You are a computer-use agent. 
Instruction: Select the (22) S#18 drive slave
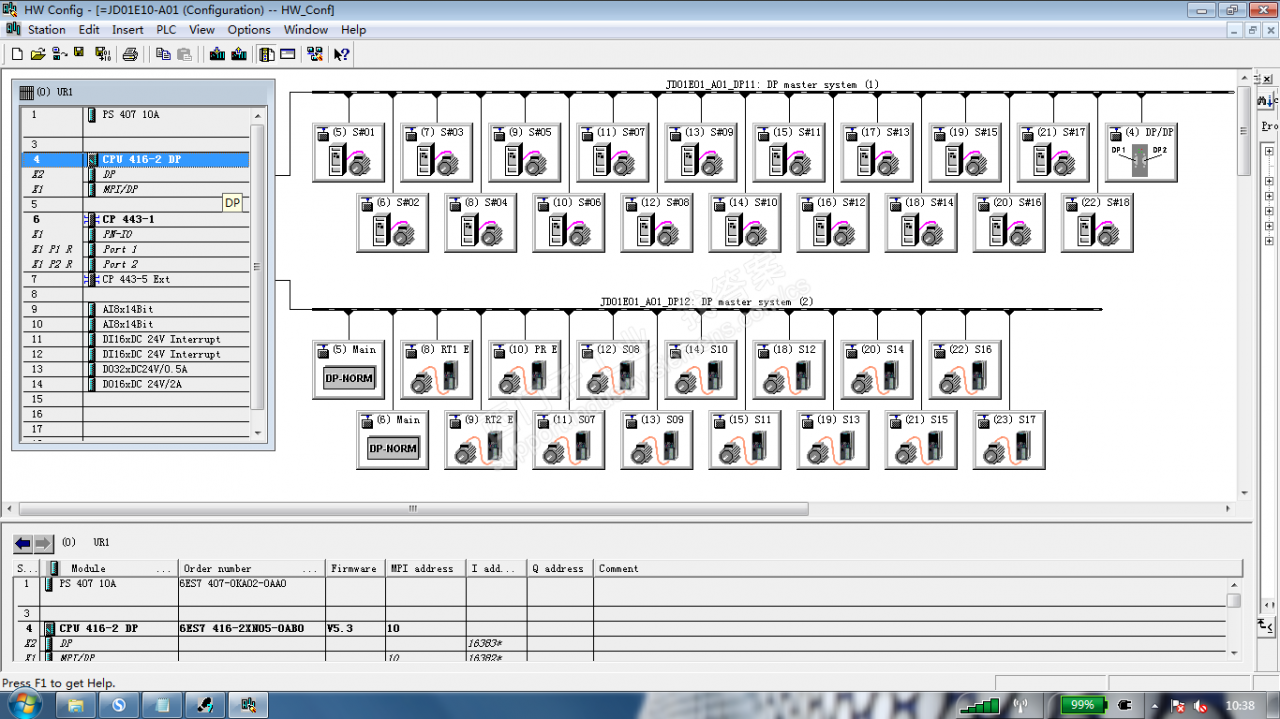[x=1097, y=222]
